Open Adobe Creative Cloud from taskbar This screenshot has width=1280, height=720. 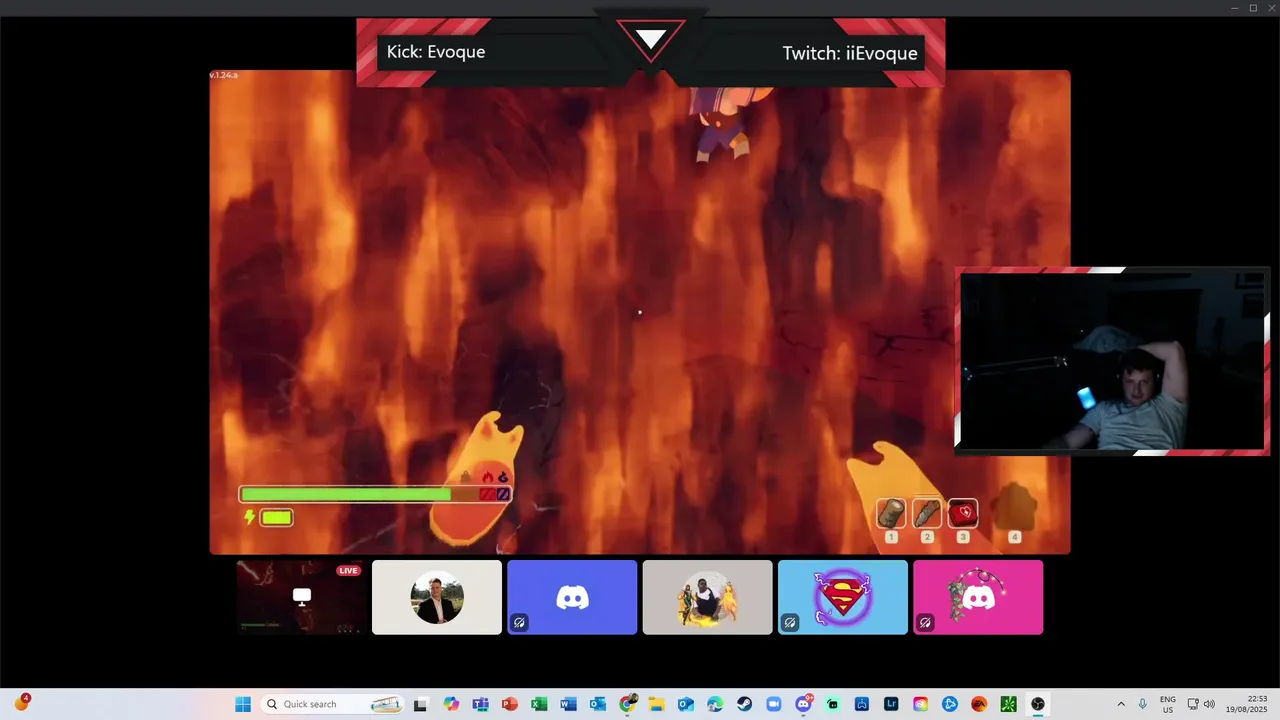pyautogui.click(x=920, y=704)
